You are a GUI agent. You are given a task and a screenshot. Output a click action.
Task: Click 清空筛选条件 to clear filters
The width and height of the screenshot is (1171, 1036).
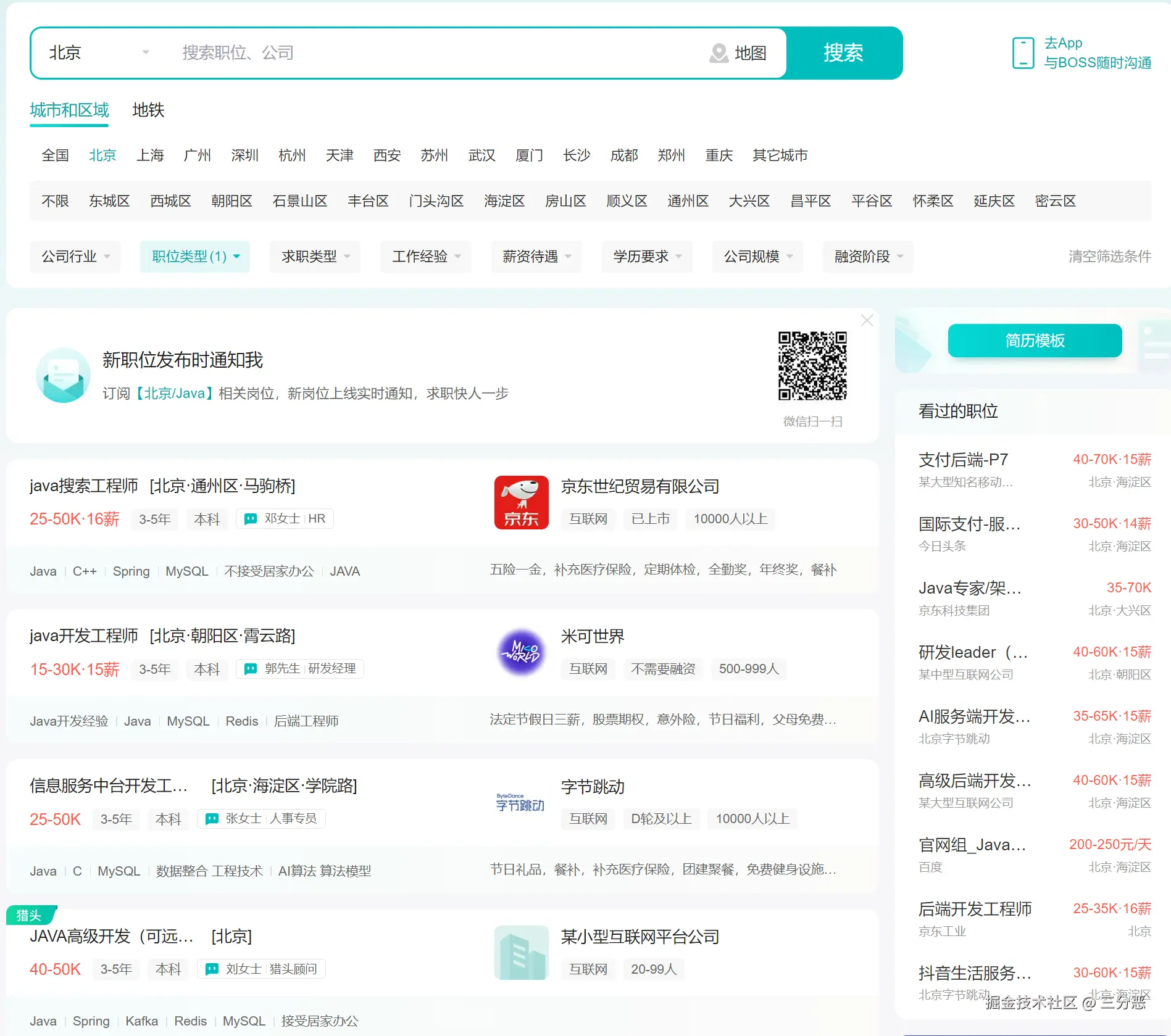click(x=1110, y=256)
